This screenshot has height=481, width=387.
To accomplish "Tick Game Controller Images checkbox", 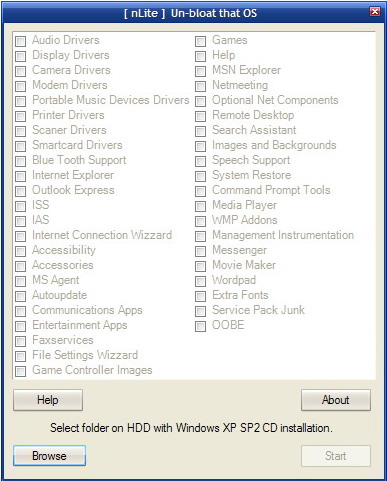I will pos(20,371).
